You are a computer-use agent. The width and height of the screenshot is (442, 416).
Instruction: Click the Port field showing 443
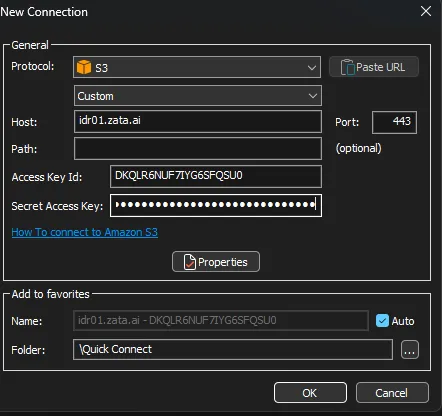[x=394, y=122]
